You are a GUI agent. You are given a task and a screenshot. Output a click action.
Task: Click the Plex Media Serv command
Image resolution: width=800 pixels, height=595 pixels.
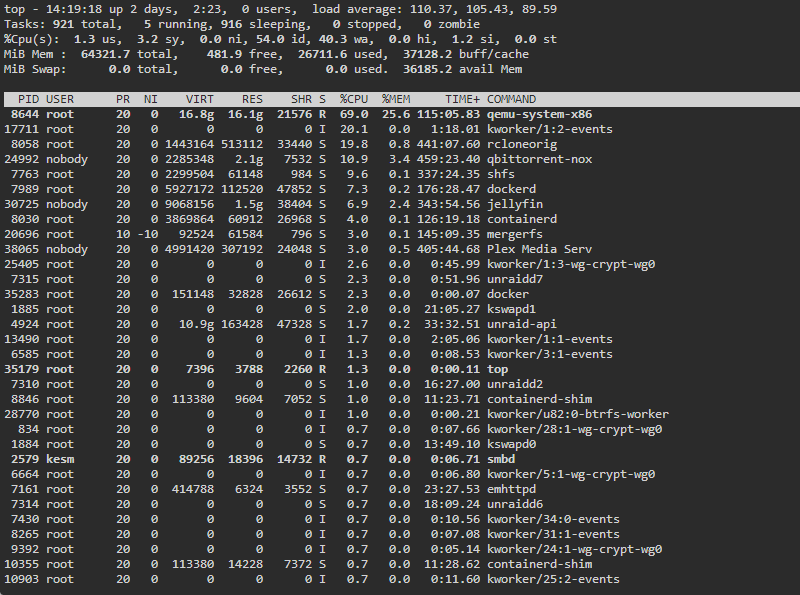pos(539,249)
